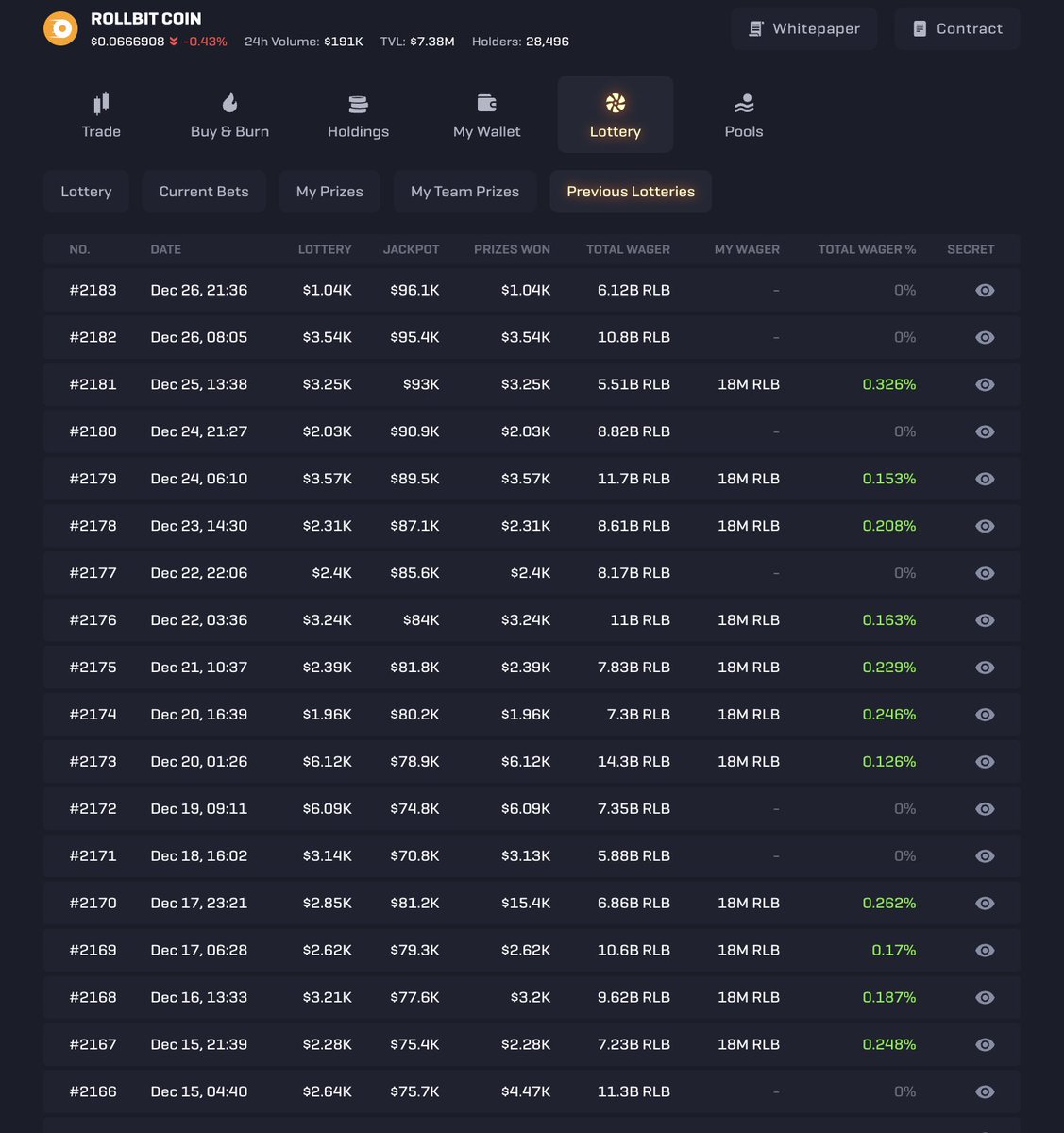Click lottery number #2170
This screenshot has height=1133, width=1064.
(93, 904)
